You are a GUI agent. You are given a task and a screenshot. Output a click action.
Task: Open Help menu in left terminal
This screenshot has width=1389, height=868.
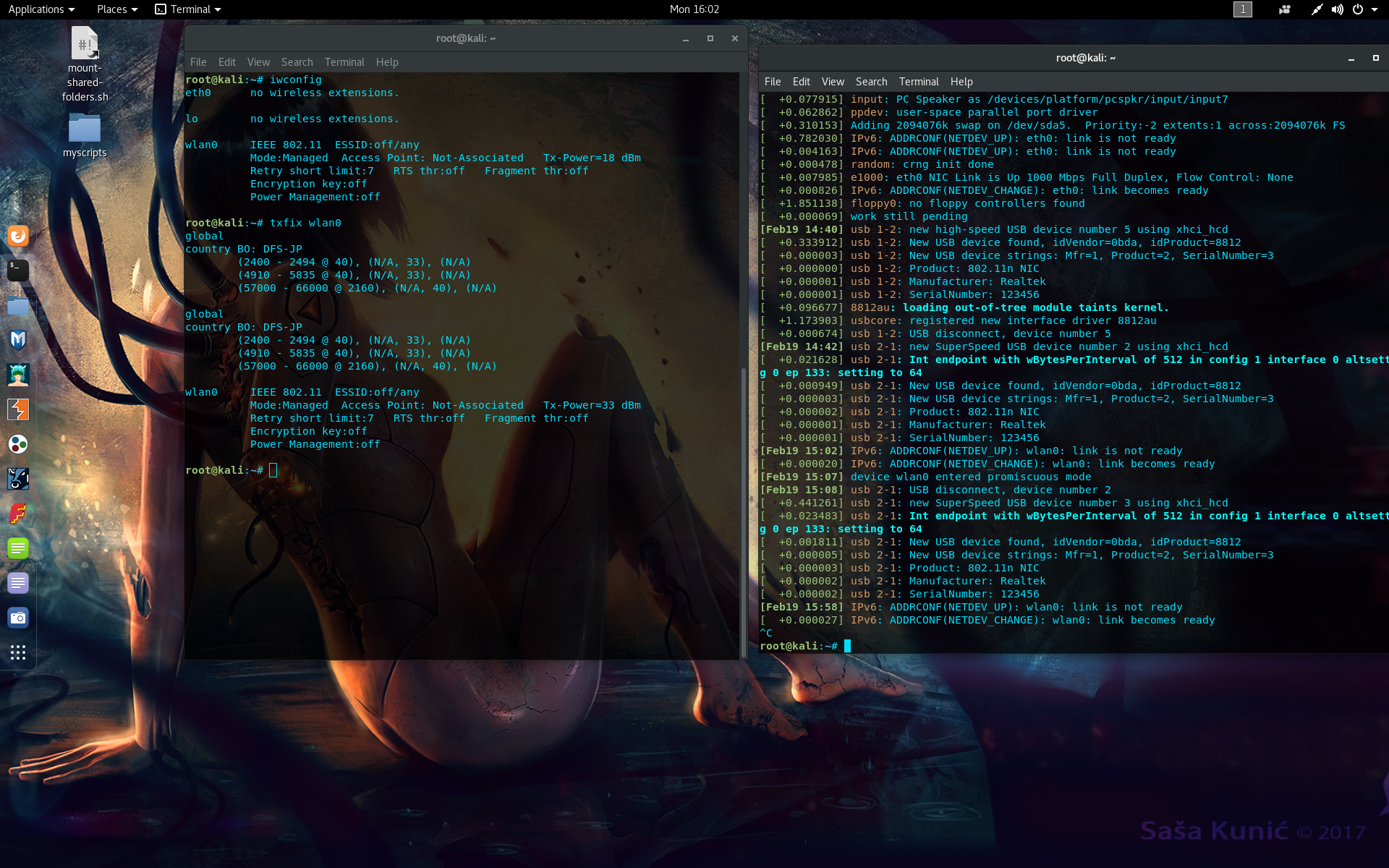(x=387, y=62)
